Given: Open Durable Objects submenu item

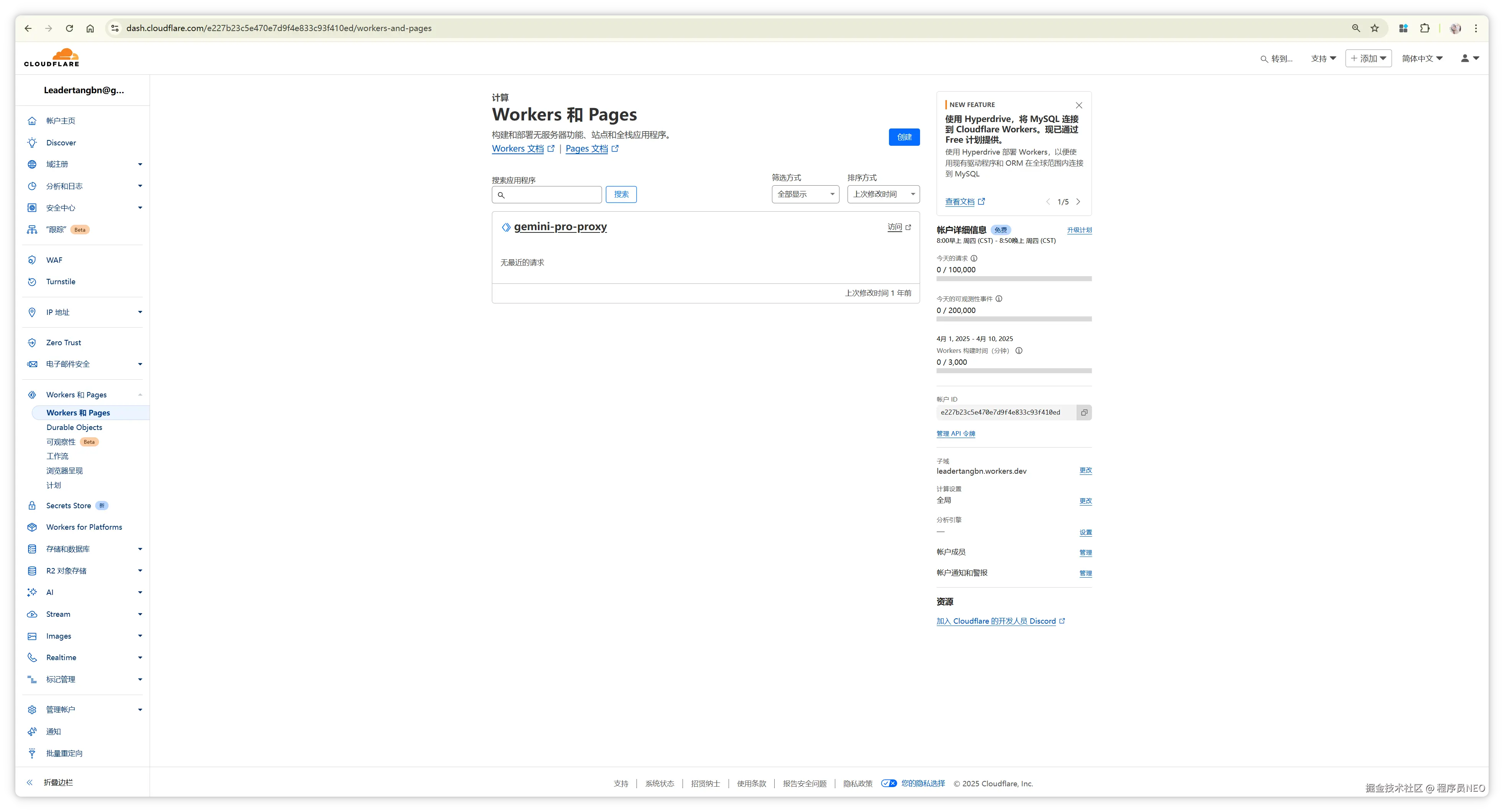Looking at the screenshot, I should click(x=74, y=427).
